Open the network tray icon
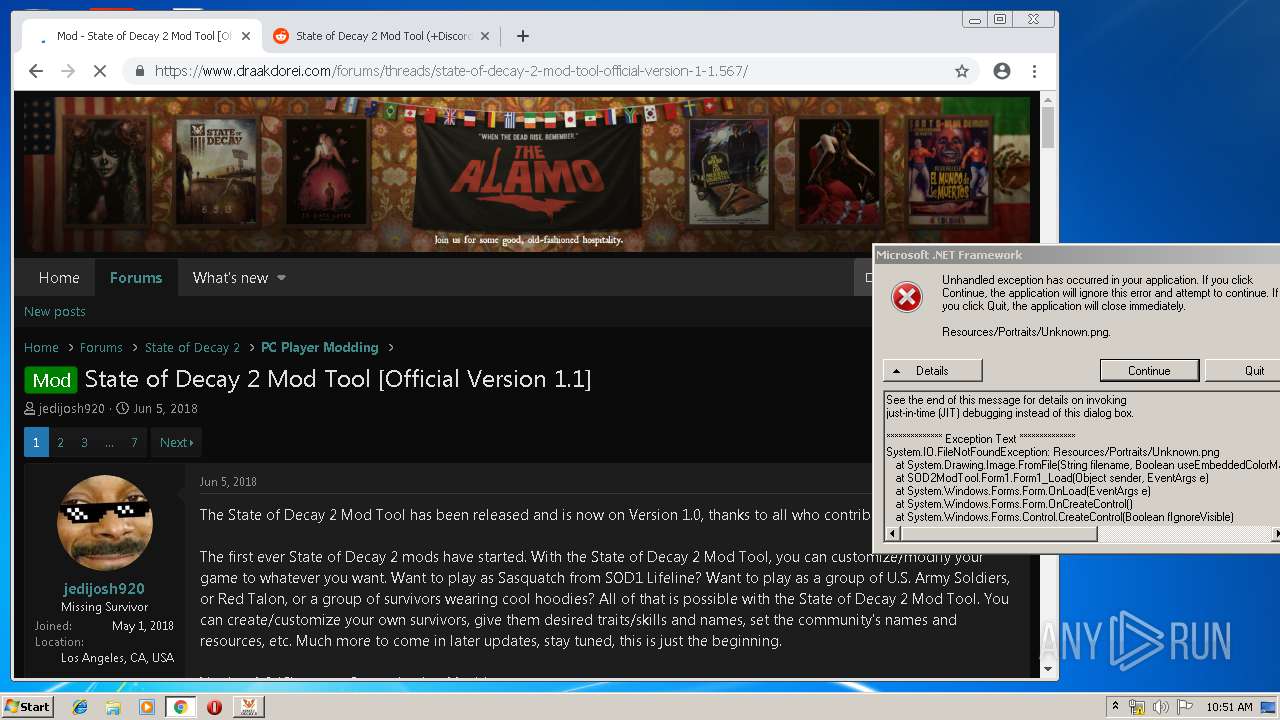The image size is (1280, 720). point(1137,707)
